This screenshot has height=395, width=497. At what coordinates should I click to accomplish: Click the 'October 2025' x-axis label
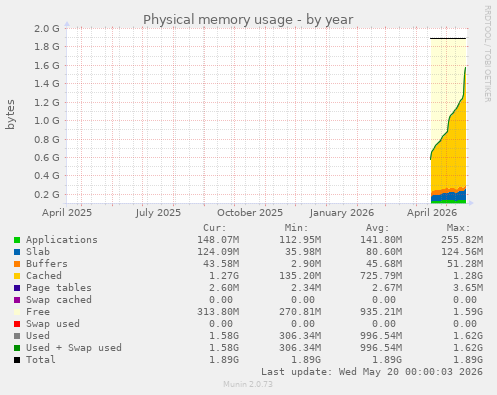[250, 213]
